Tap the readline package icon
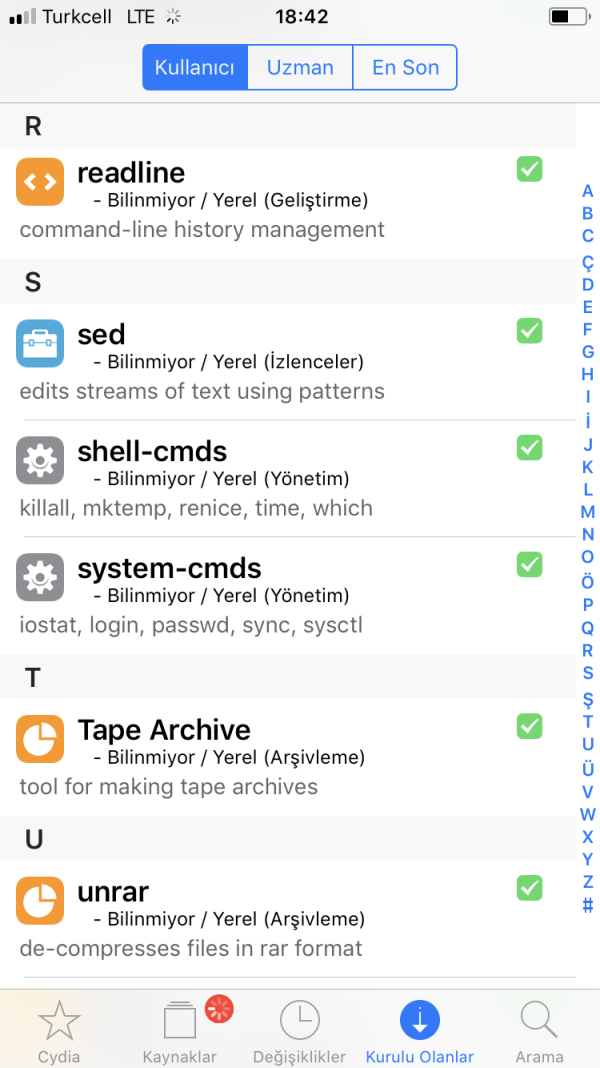Image resolution: width=600 pixels, height=1068 pixels. pos(40,182)
